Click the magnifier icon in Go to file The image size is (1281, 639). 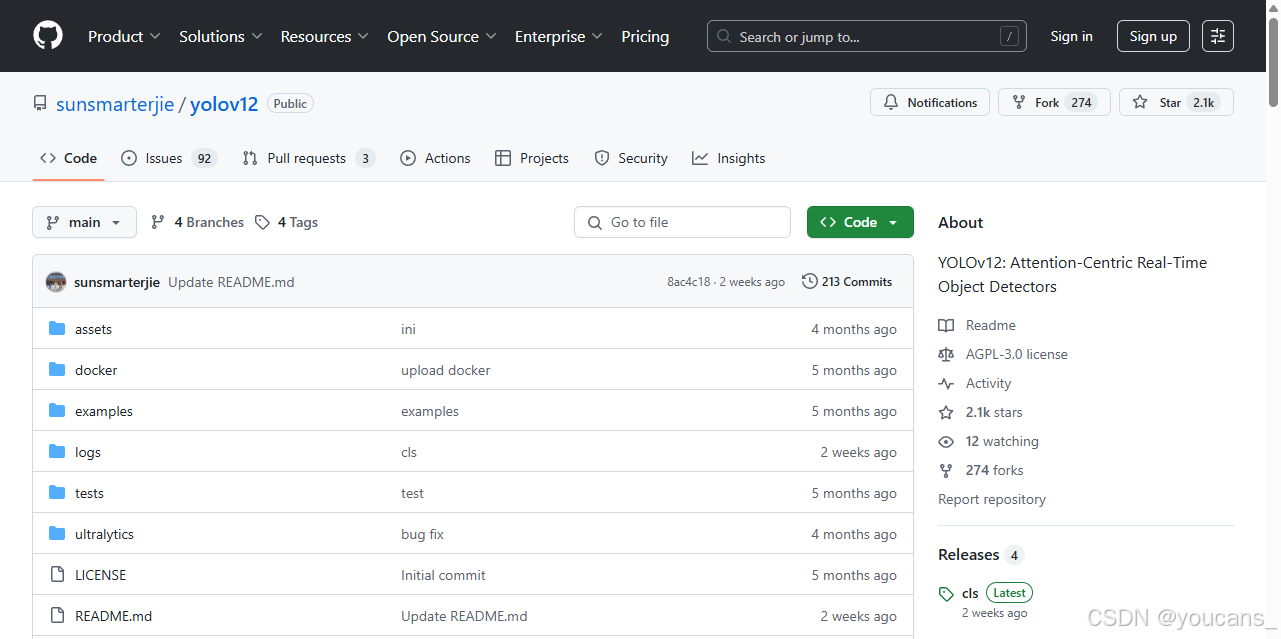click(595, 222)
